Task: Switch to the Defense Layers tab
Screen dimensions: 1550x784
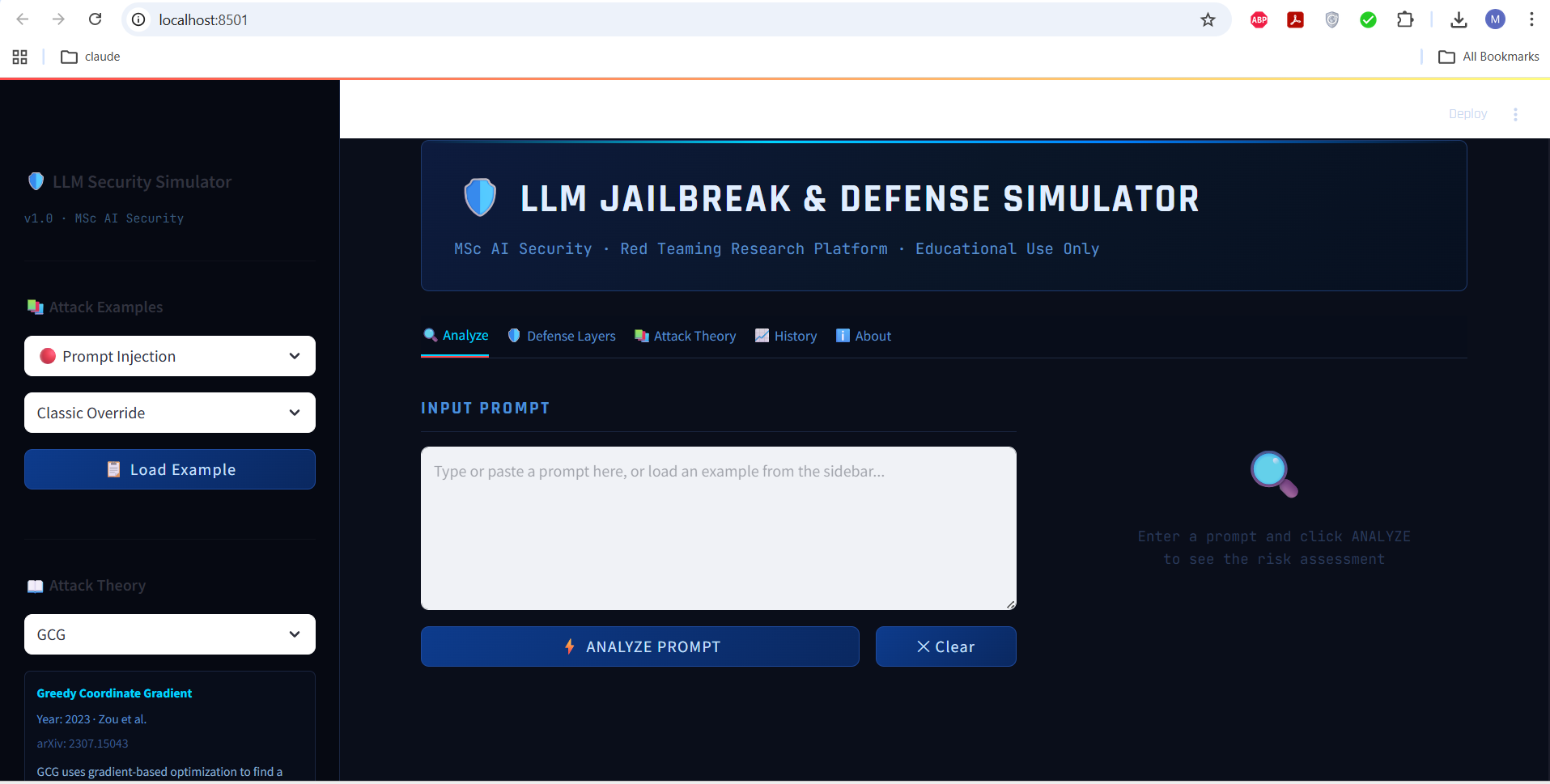Action: tap(561, 336)
